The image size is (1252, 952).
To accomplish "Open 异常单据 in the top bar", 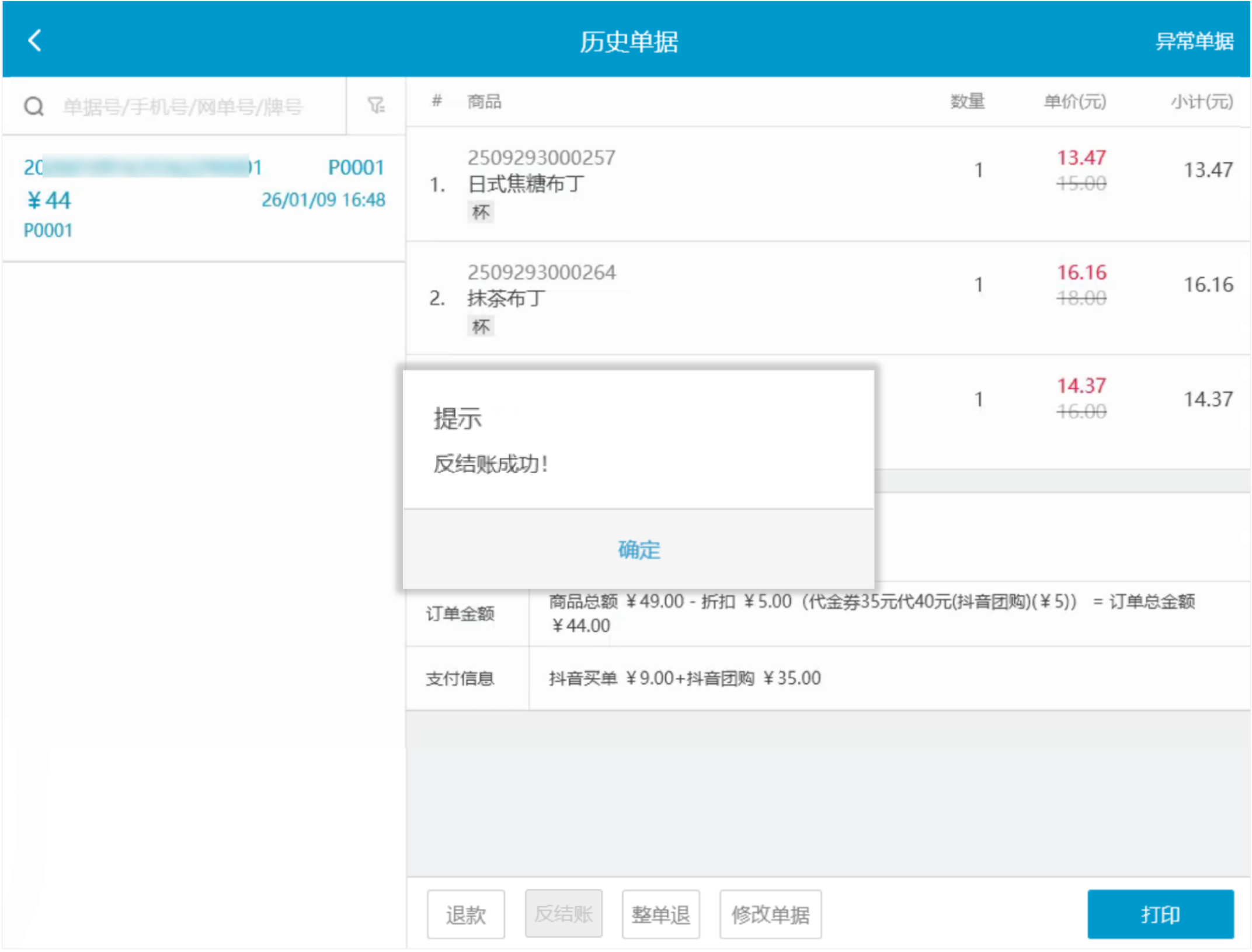I will coord(1194,41).
